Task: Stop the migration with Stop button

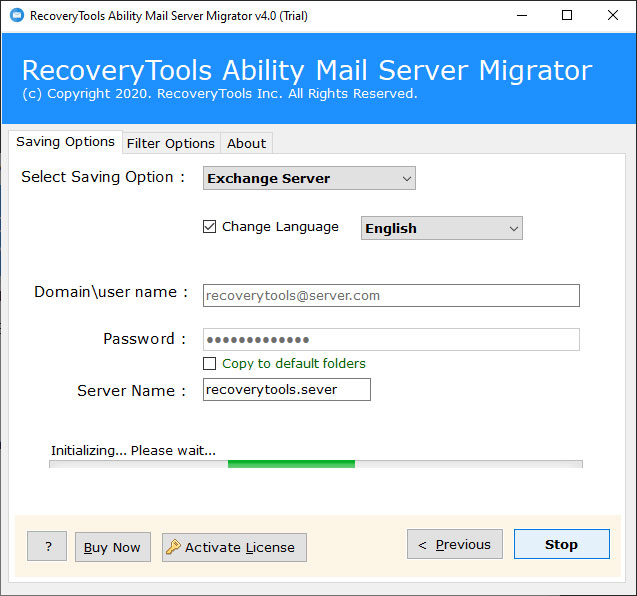Action: tap(561, 544)
